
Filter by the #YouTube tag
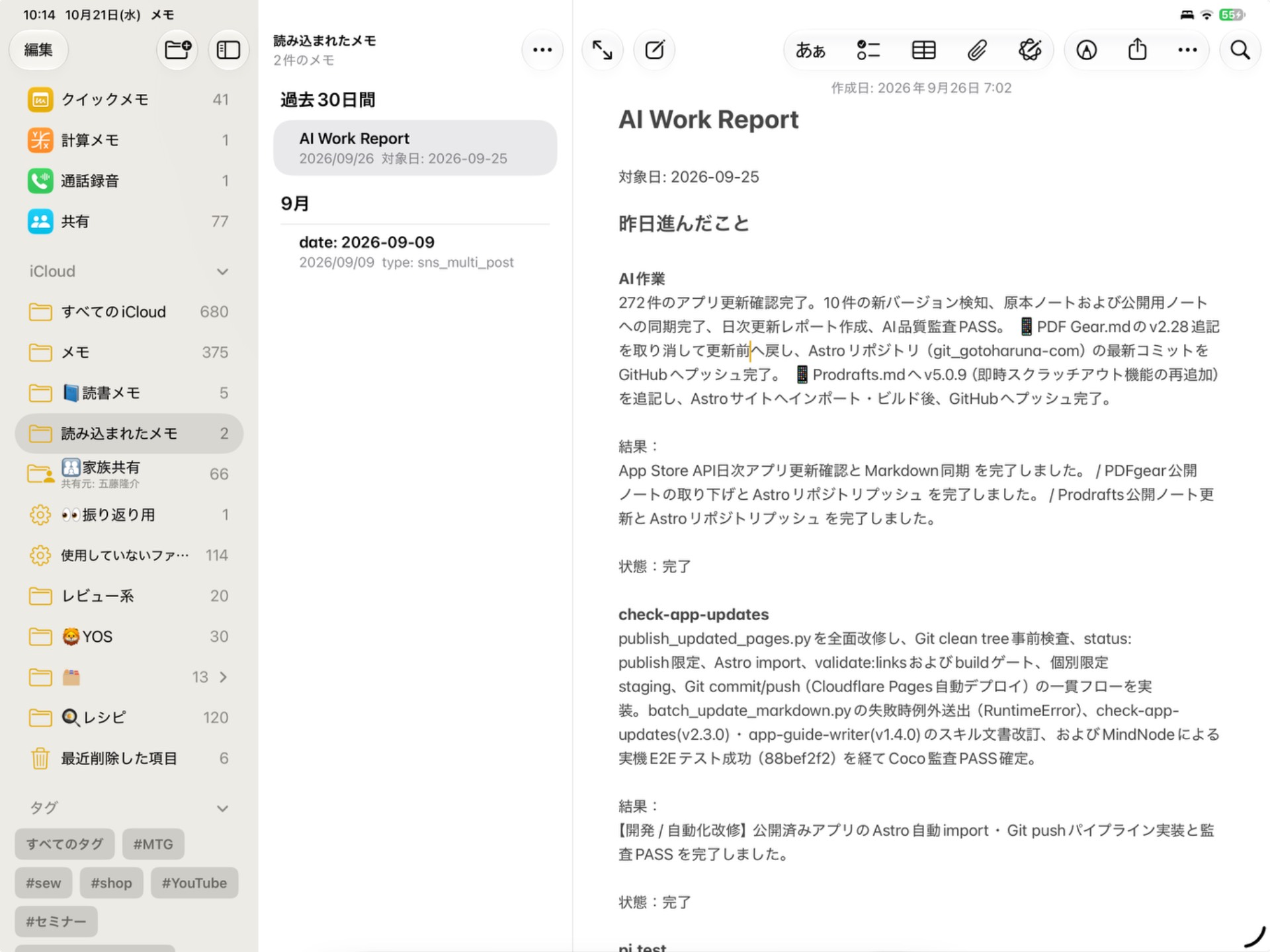point(194,883)
